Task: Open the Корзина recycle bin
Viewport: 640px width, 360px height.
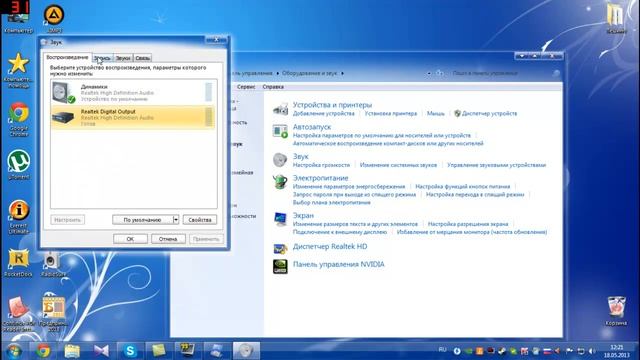Action: pos(616,311)
